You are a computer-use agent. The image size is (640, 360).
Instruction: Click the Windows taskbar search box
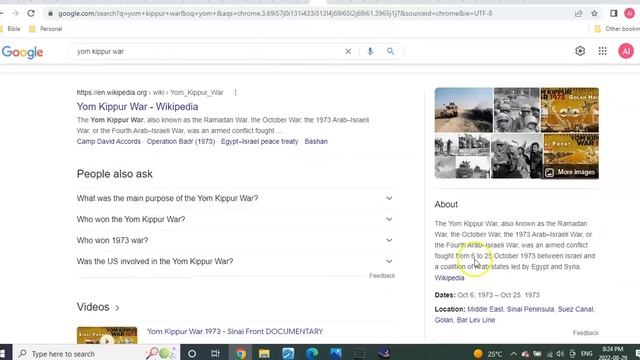[x=97, y=353]
